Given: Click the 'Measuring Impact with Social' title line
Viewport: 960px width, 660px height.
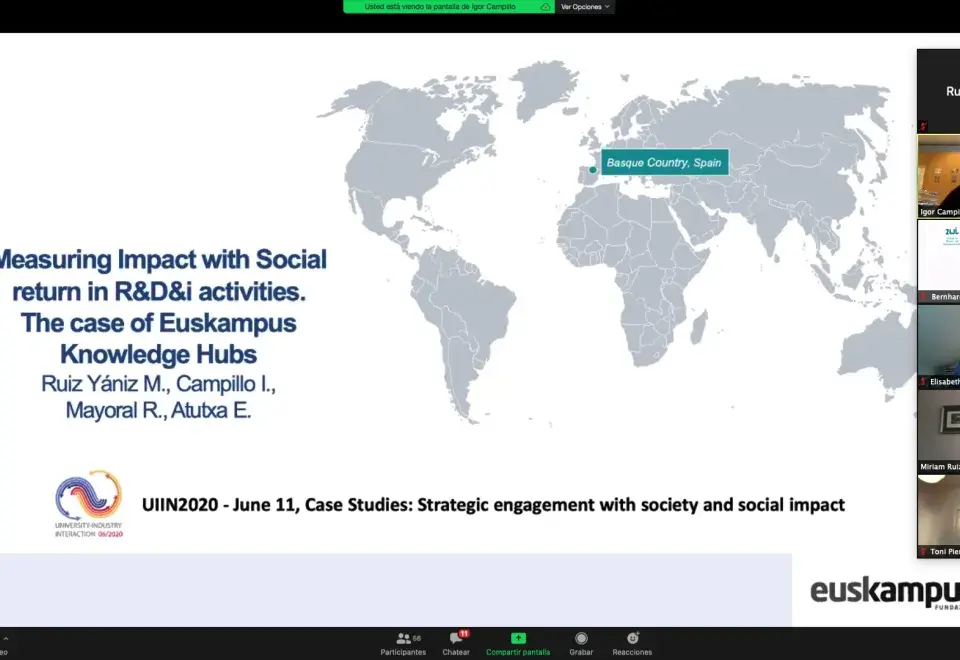Looking at the screenshot, I should coord(163,260).
